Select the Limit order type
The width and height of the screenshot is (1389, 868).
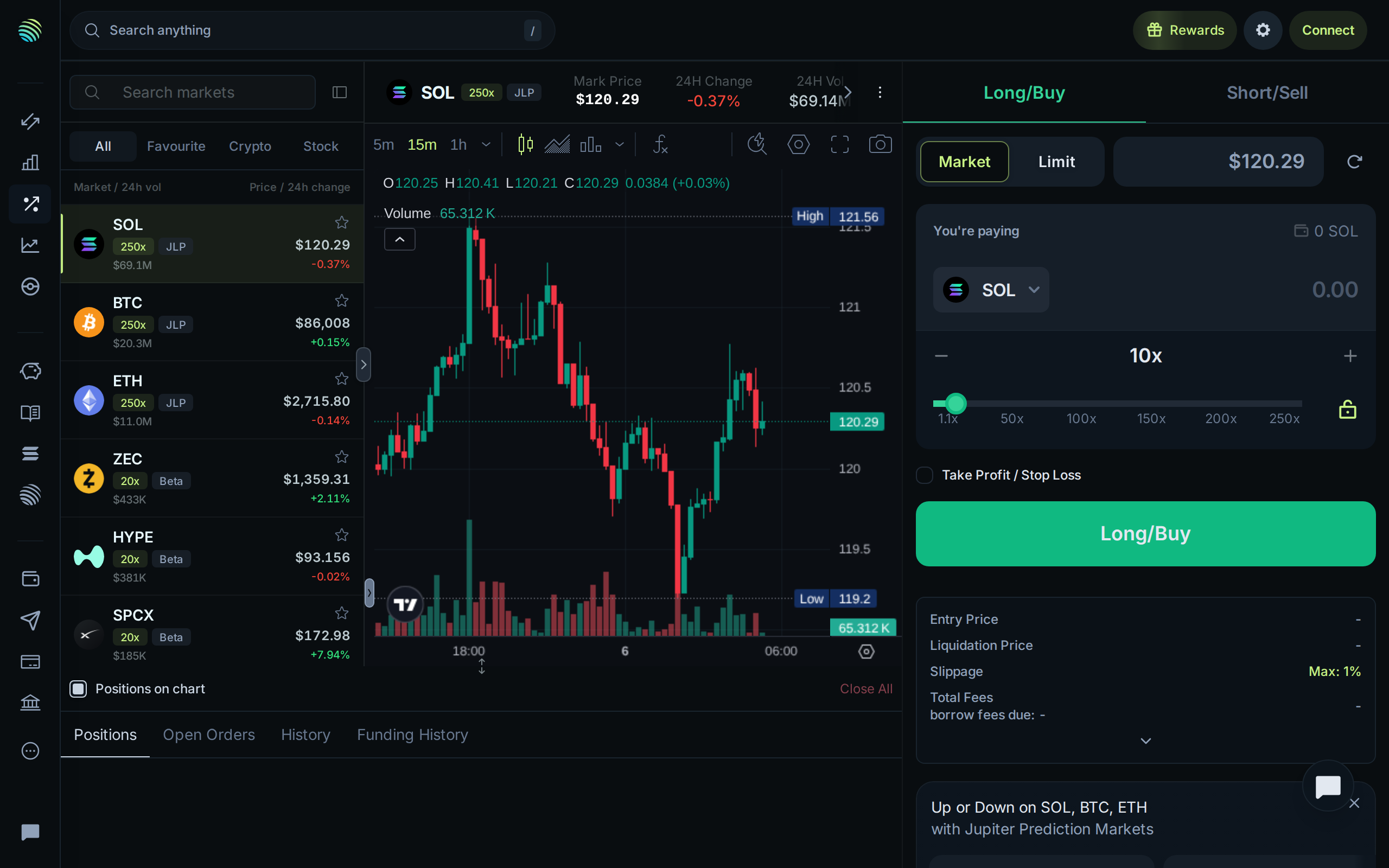[1056, 161]
